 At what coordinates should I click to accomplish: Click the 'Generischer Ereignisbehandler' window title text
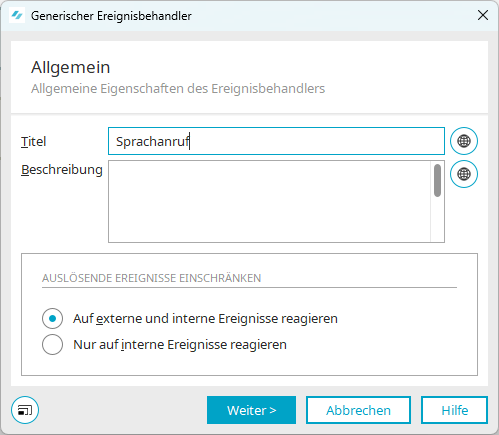tap(111, 16)
